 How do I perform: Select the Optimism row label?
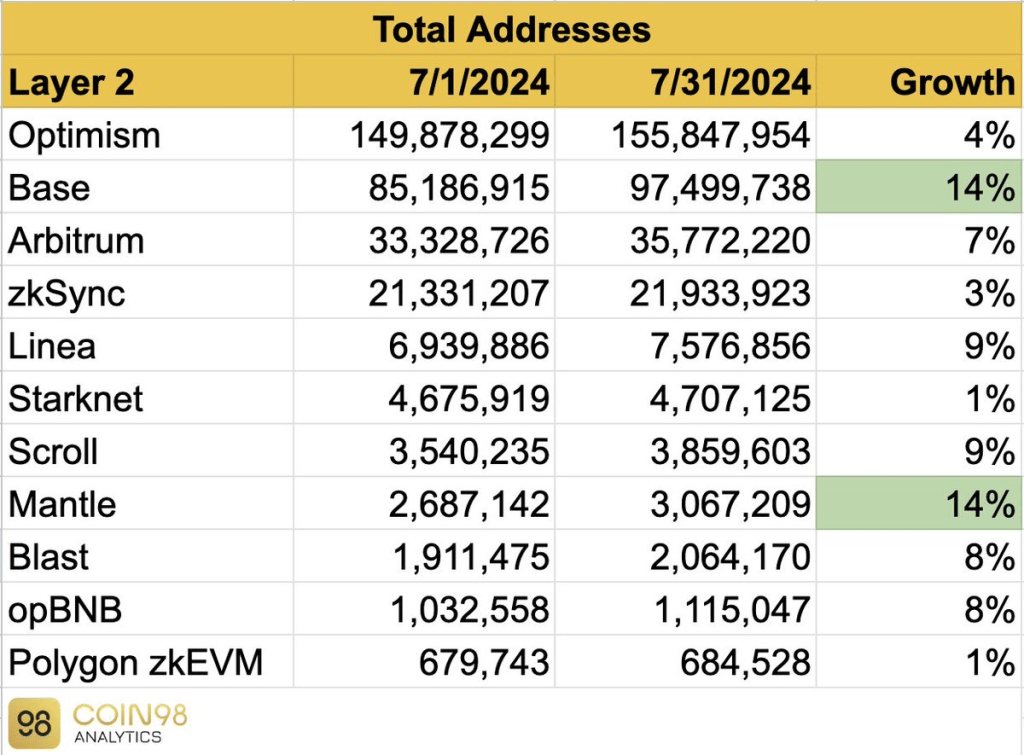[x=84, y=135]
